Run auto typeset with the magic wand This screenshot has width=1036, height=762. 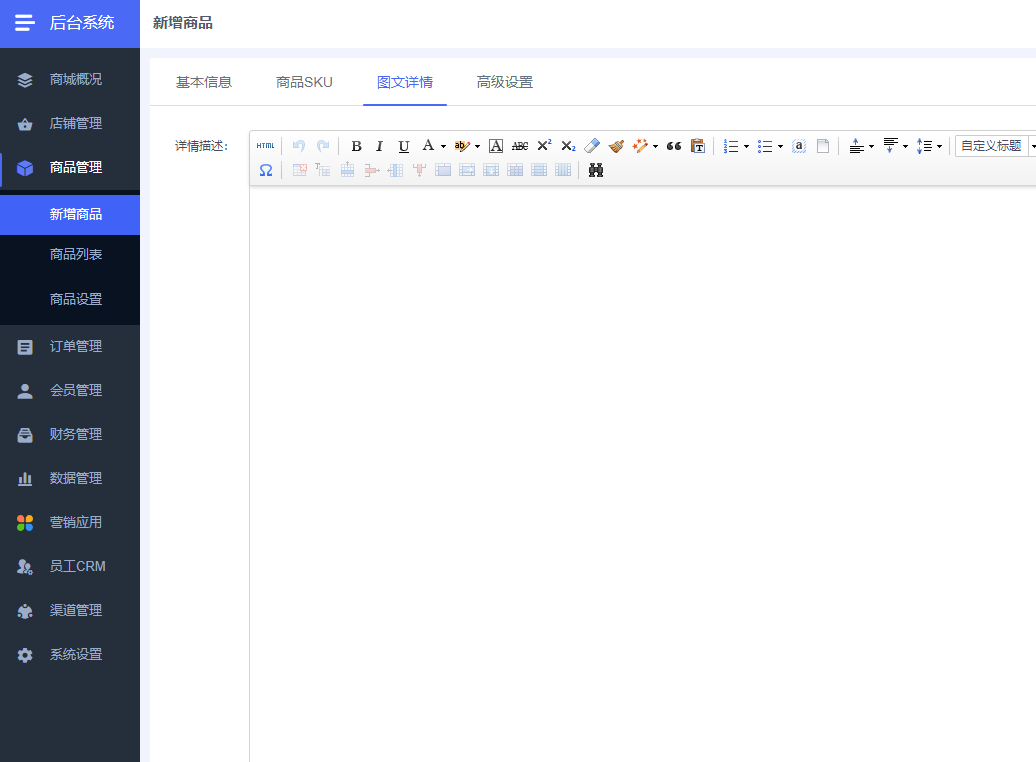(x=640, y=146)
